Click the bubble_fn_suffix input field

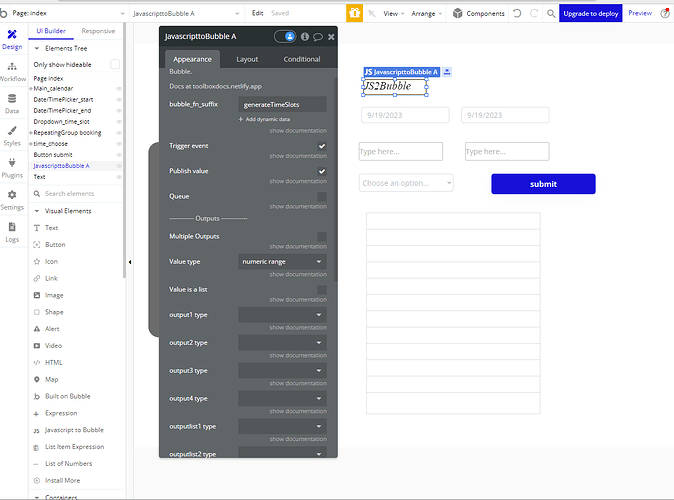(282, 104)
